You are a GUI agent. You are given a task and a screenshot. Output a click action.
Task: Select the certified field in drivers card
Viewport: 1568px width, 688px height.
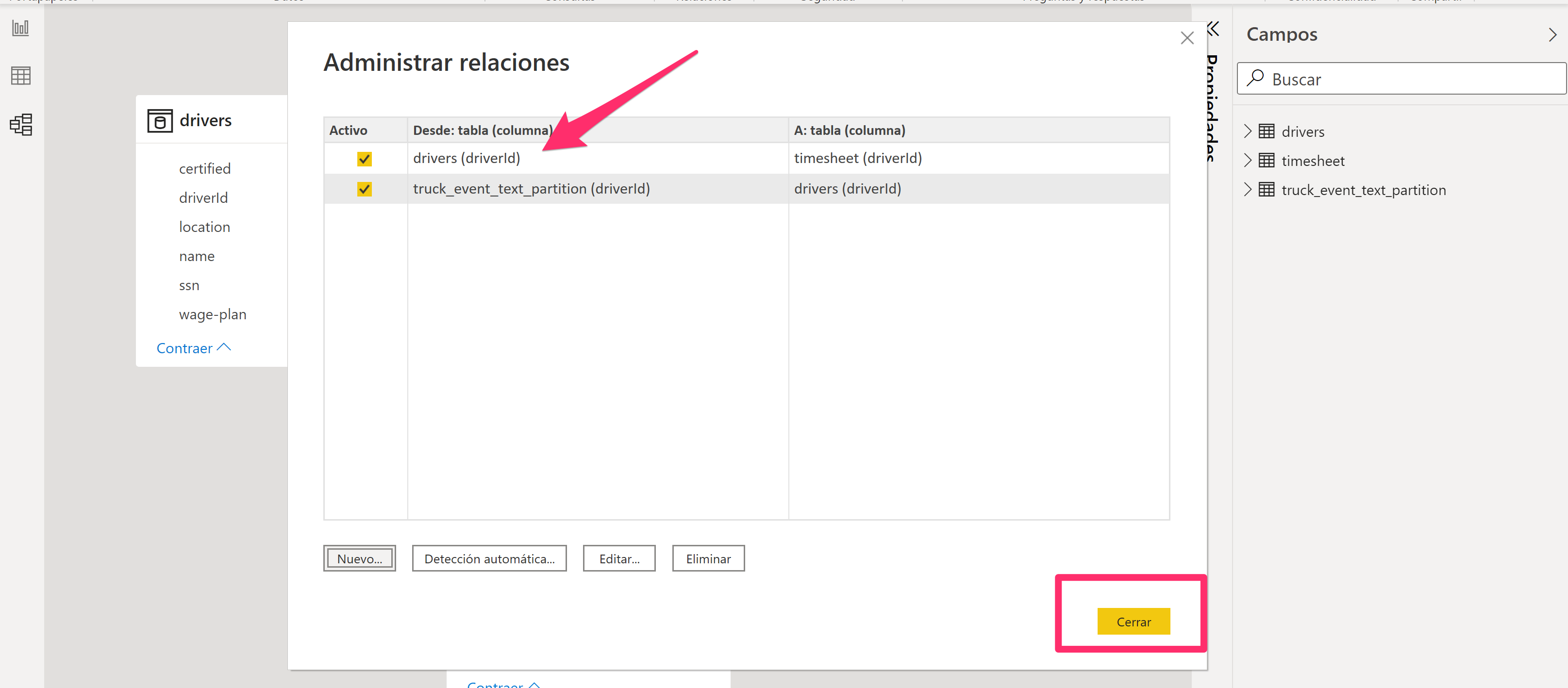click(x=204, y=168)
